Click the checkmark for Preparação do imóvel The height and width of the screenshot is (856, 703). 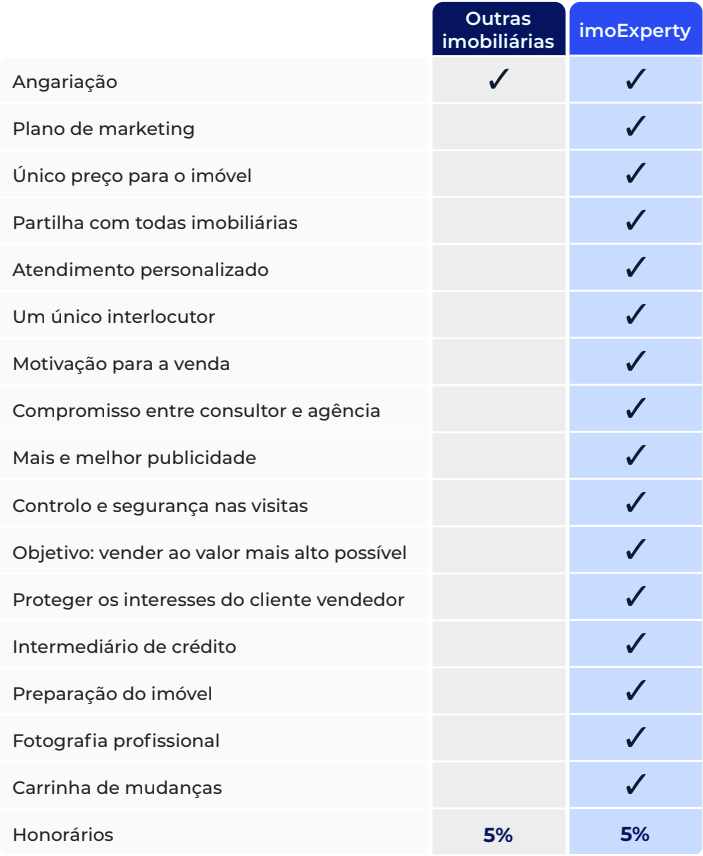[635, 693]
